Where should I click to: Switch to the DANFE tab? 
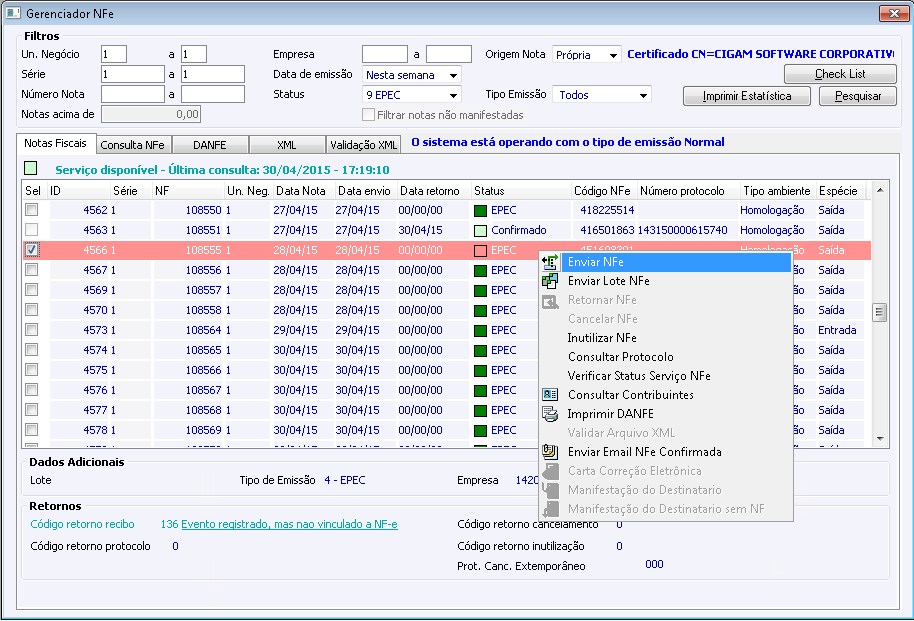coord(210,145)
